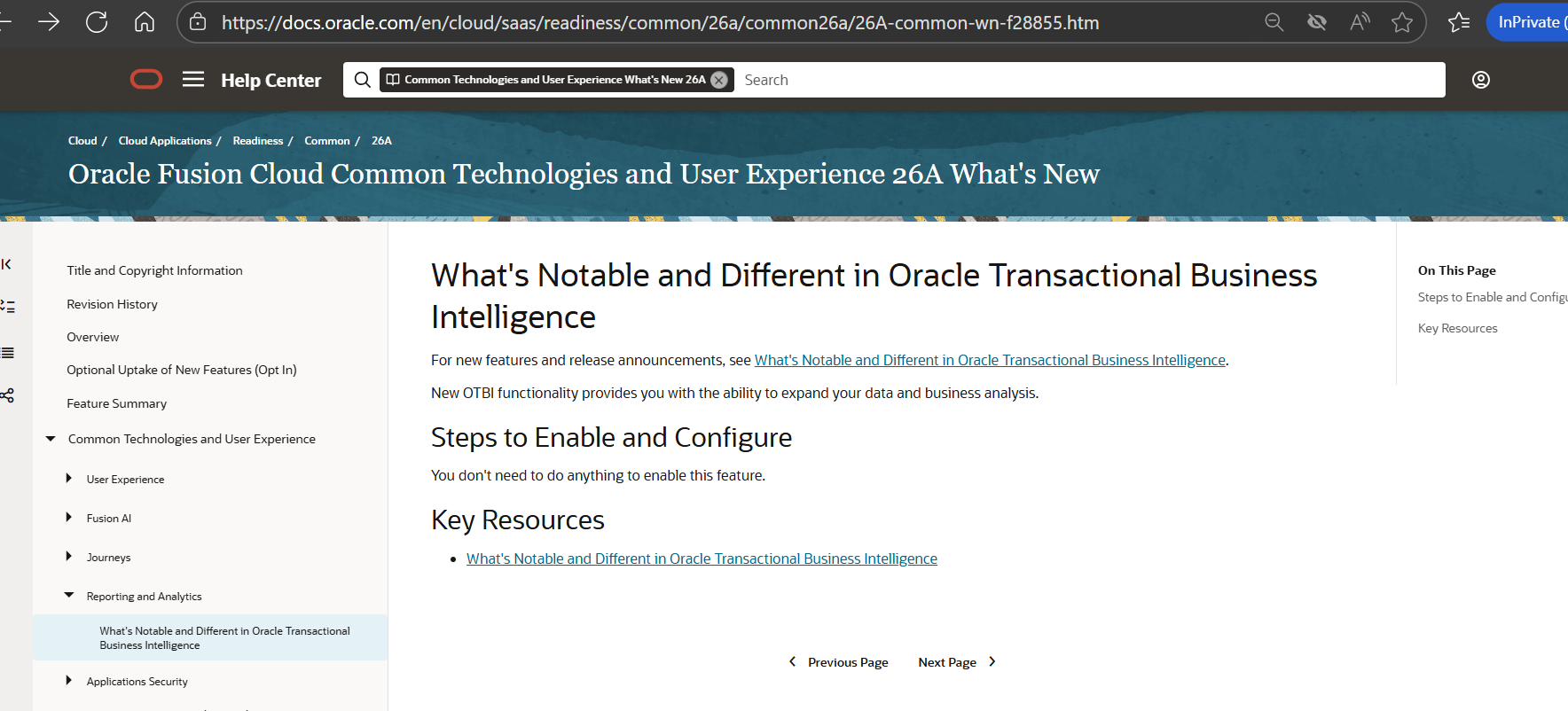Click the share icon in sidebar
This screenshot has height=711, width=1568.
click(7, 395)
